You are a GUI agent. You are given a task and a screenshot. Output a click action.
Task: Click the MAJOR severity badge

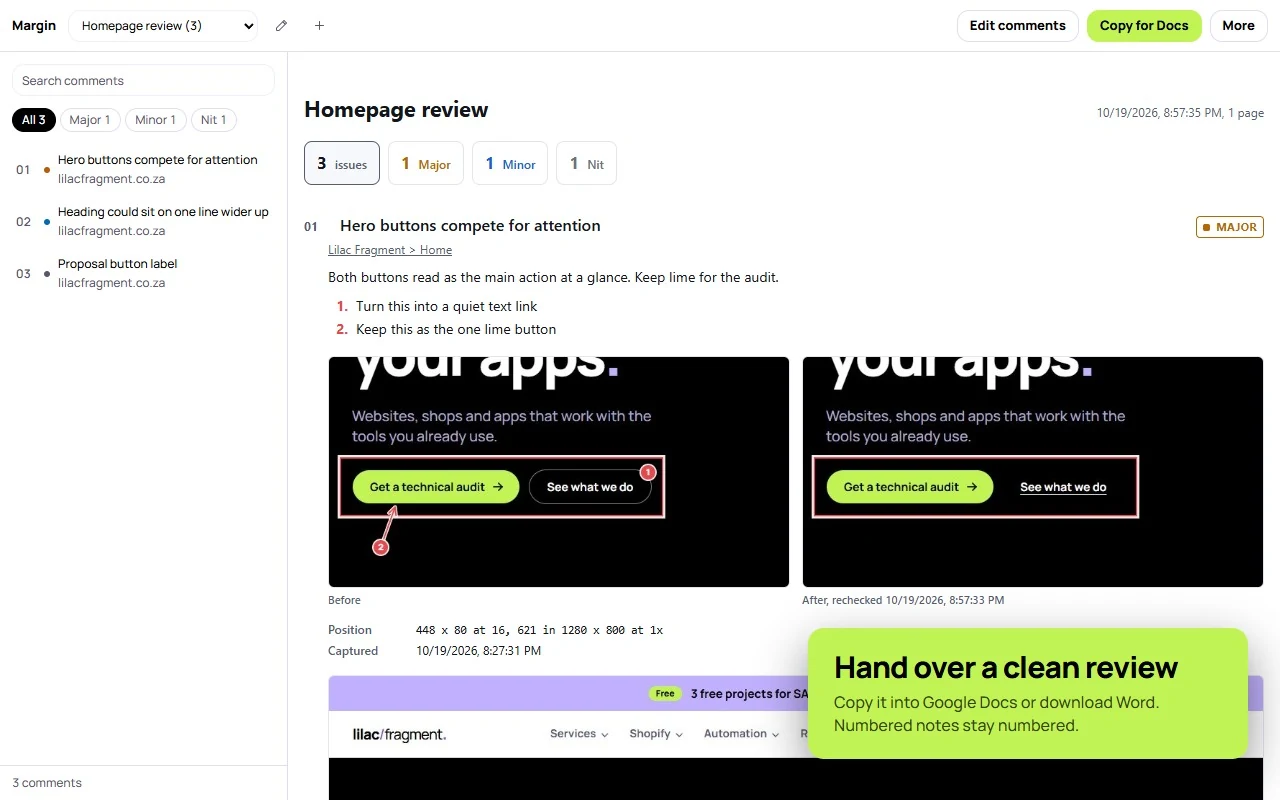click(1230, 227)
